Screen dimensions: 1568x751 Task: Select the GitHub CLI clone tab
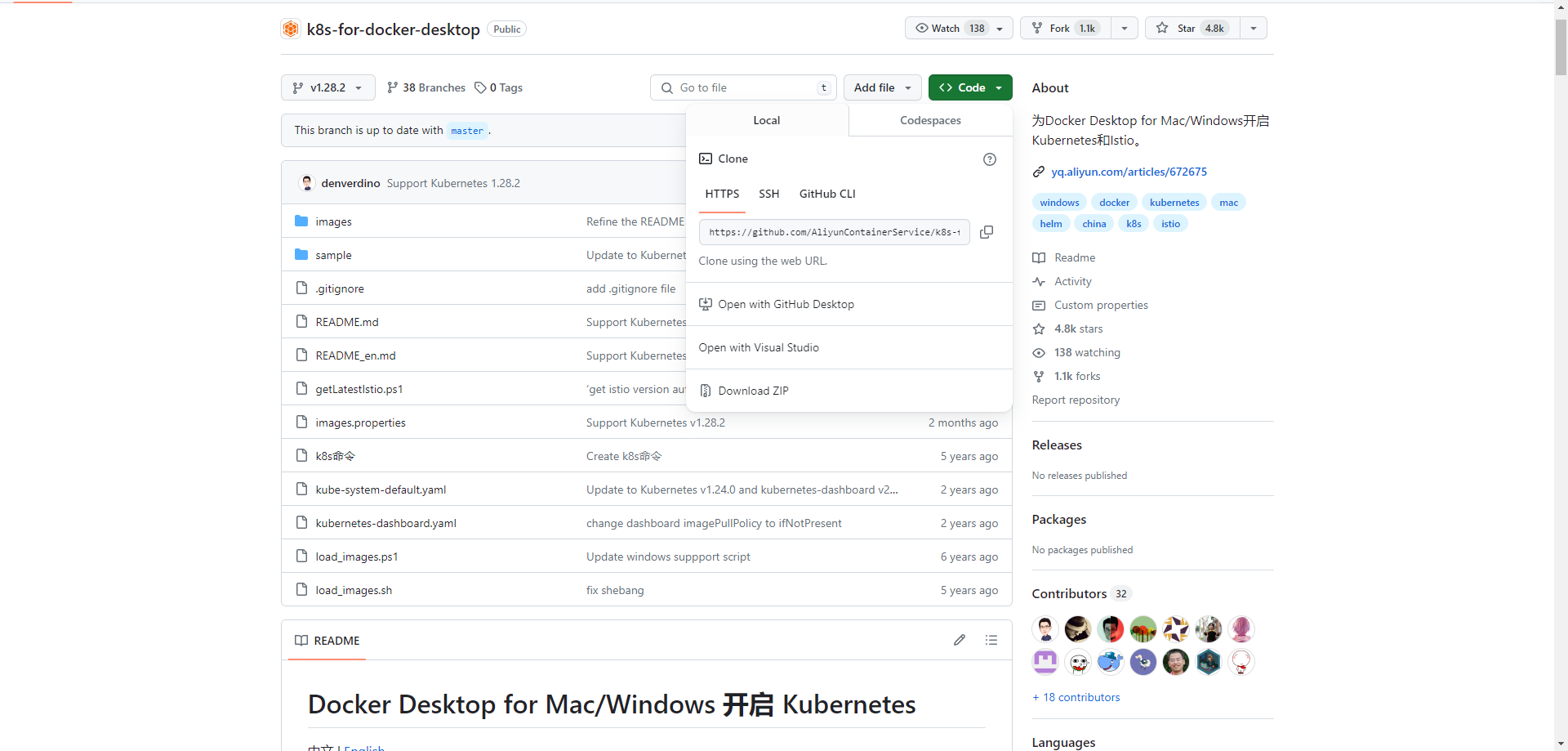pos(827,194)
